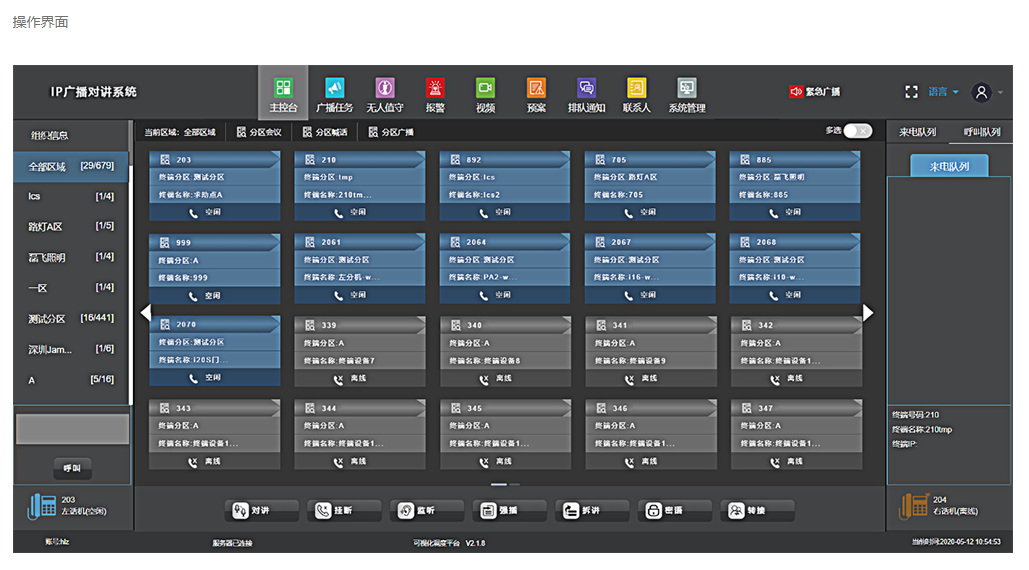Open the 联系人 contacts module
Screen dimensions: 1029x570
click(636, 94)
